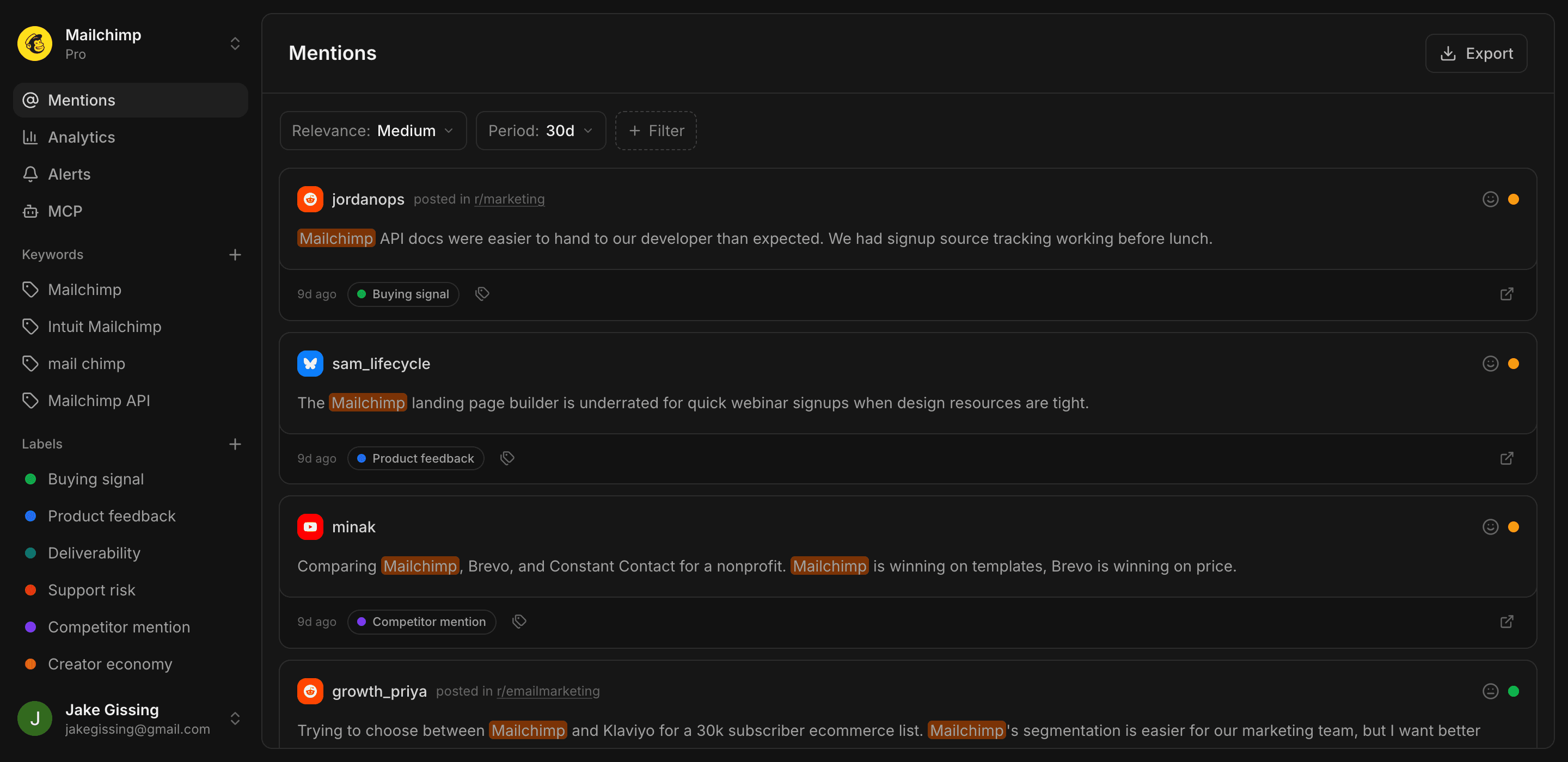Open minak post in external link
1568x762 pixels.
point(1506,622)
